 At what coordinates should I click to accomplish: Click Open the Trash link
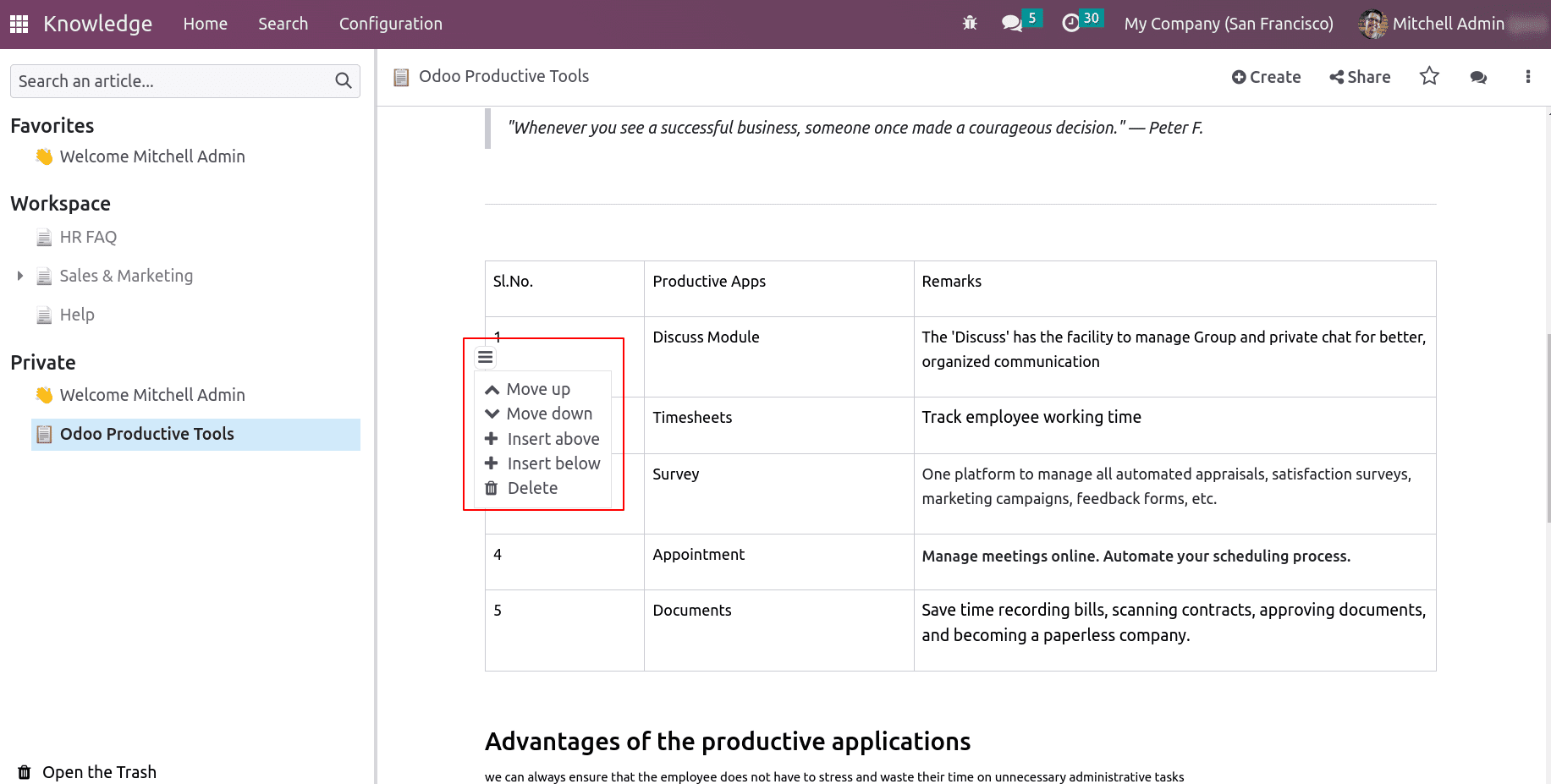[x=99, y=772]
